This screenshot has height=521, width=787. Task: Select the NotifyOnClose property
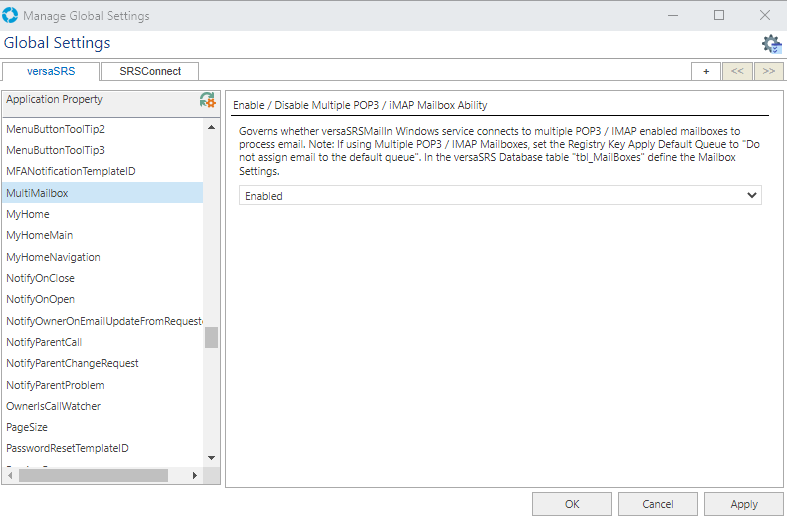point(102,278)
